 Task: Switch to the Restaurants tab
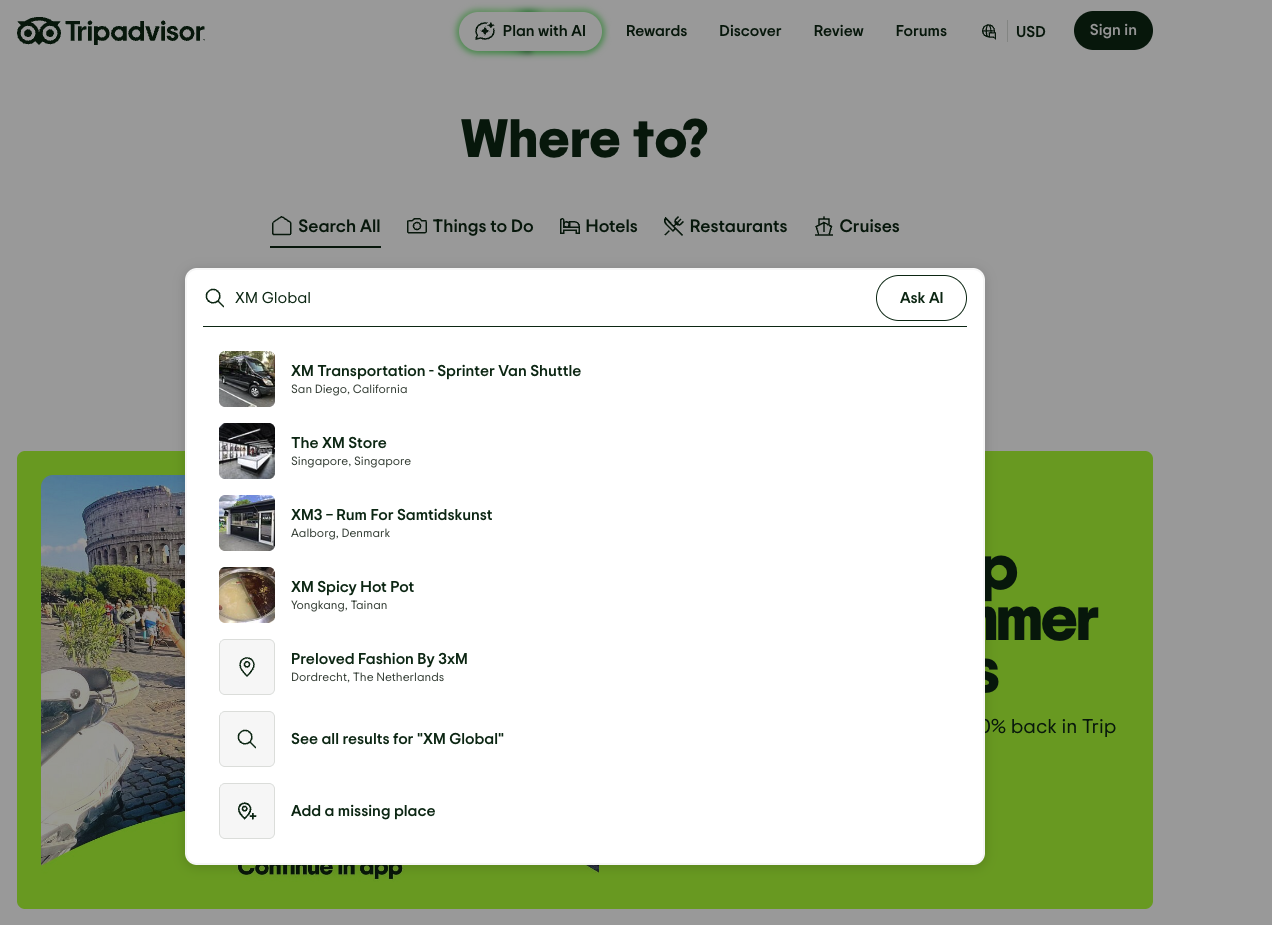coord(725,227)
